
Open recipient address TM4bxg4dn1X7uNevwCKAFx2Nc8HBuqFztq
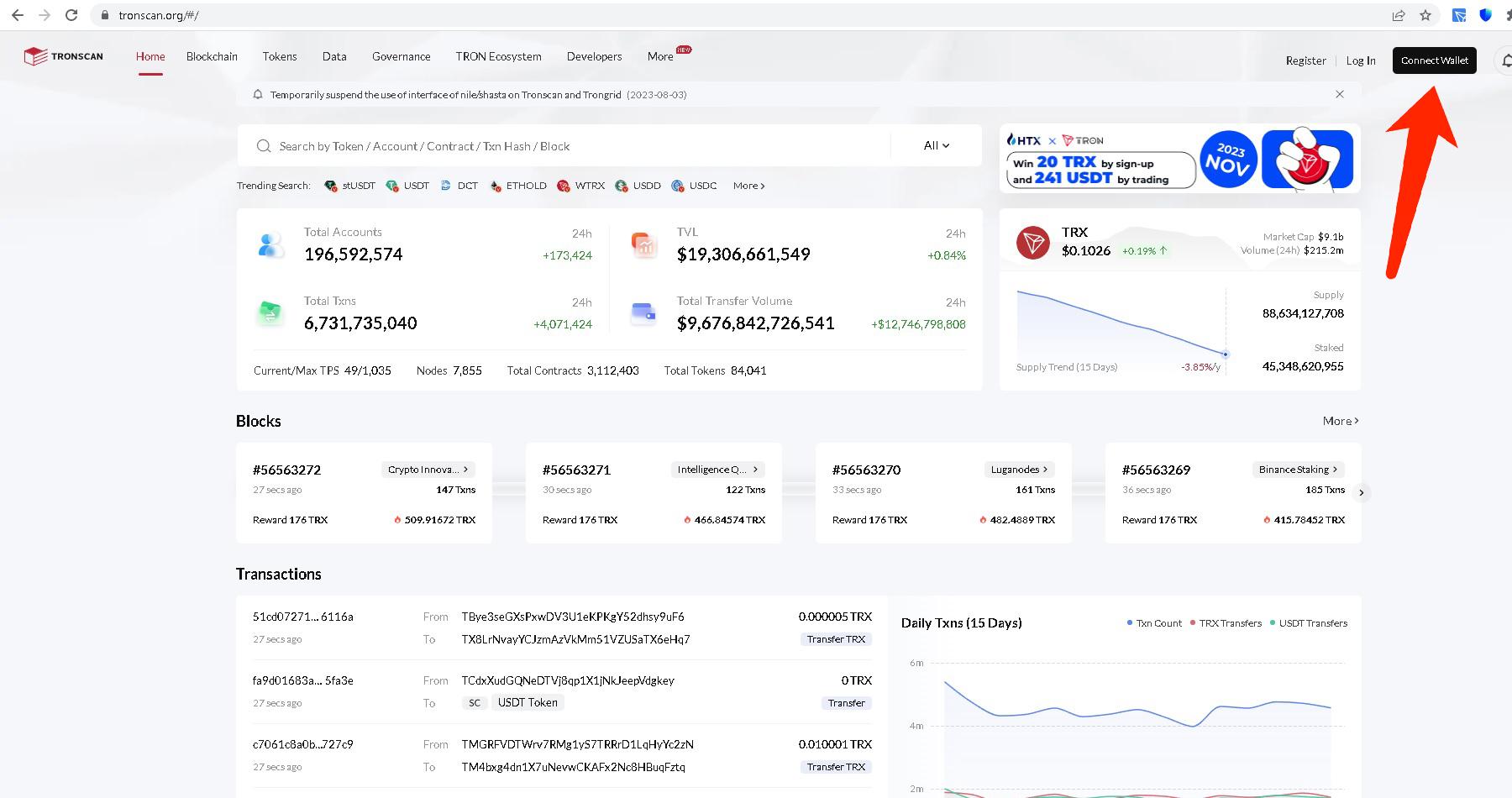(574, 767)
